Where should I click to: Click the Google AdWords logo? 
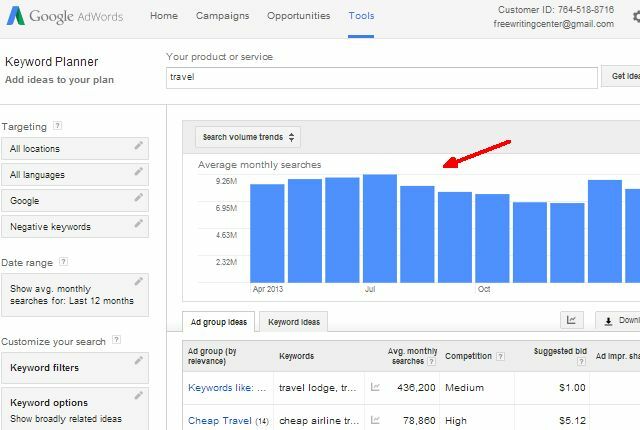pyautogui.click(x=64, y=16)
